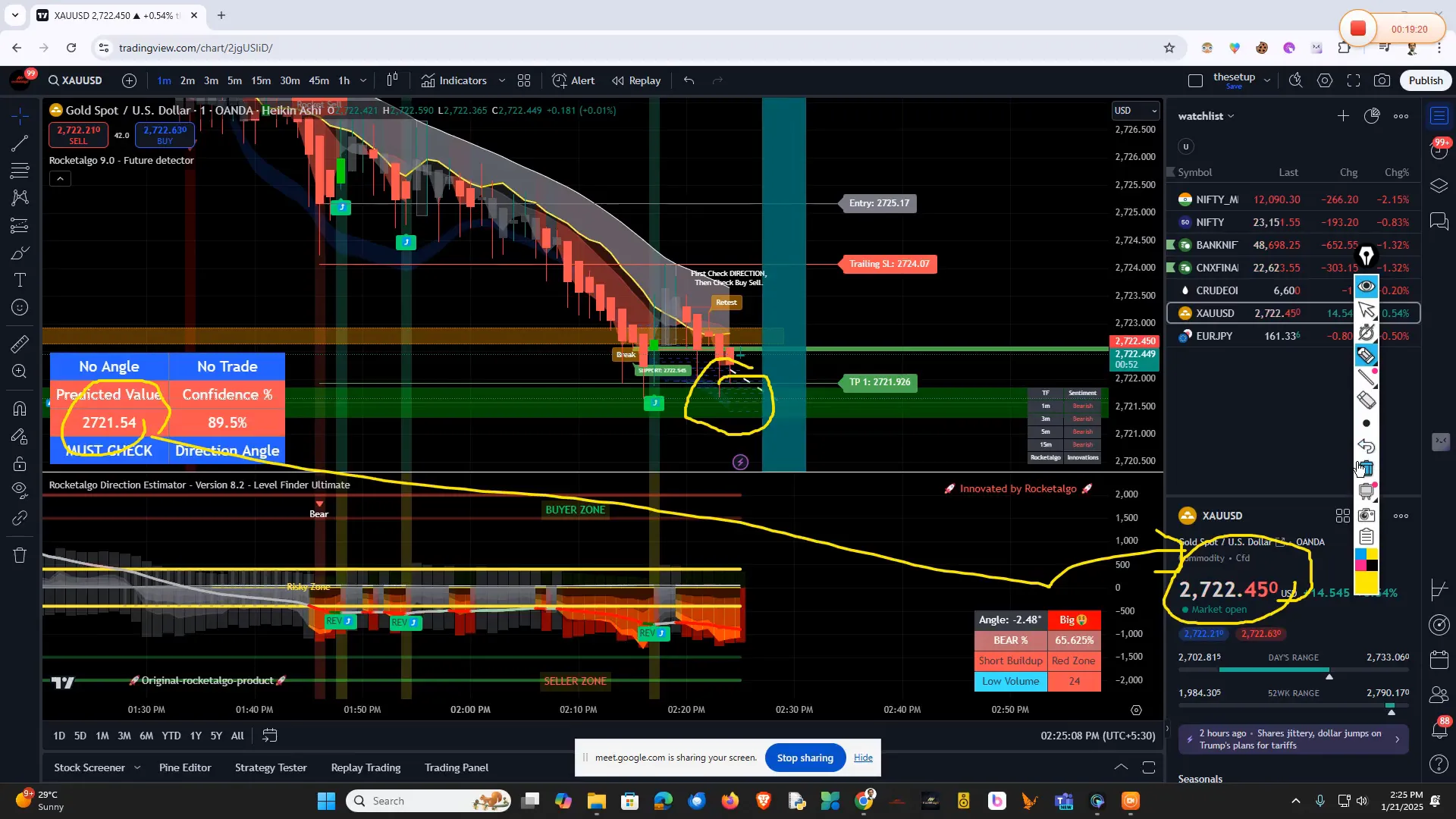The image size is (1456, 819).
Task: Open symbol search for XAUUSD
Action: tap(75, 80)
